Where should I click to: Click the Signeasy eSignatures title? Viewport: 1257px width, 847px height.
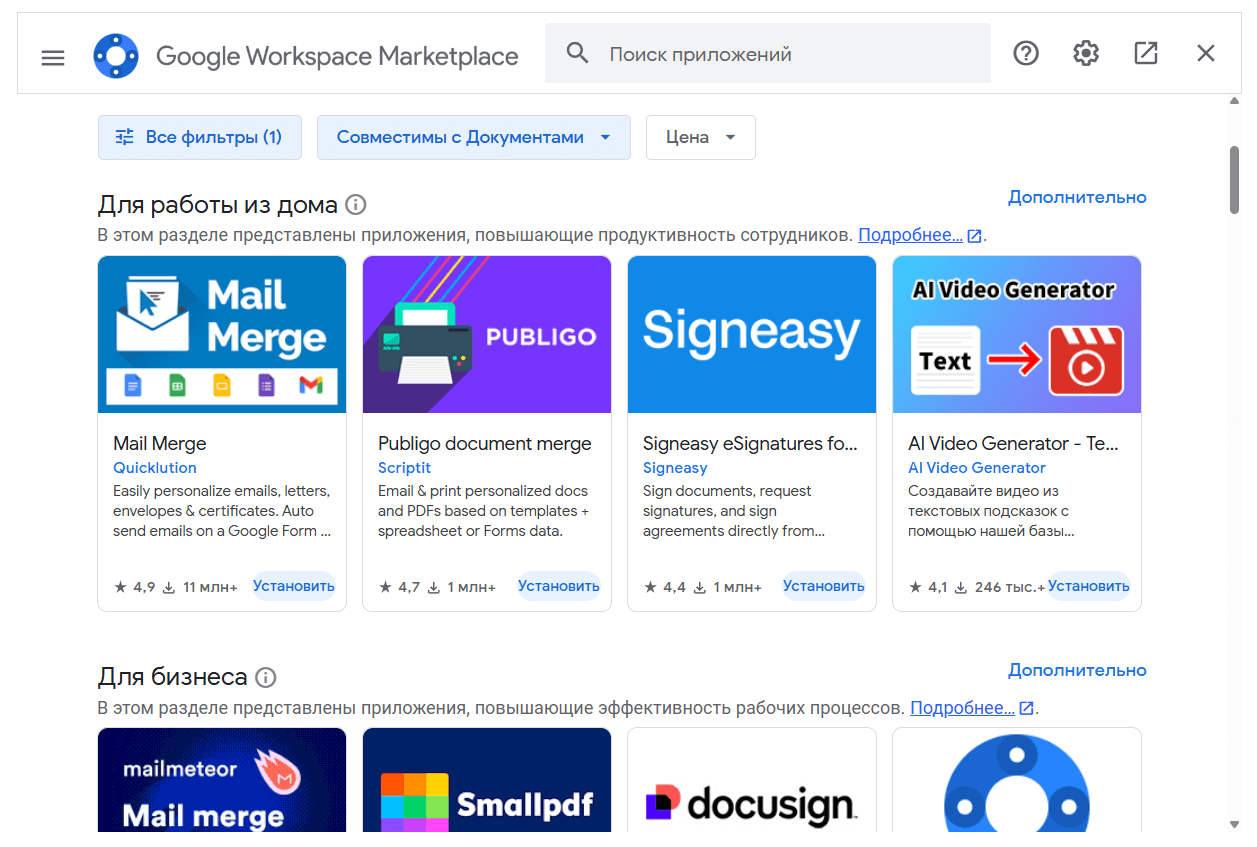[x=750, y=444]
